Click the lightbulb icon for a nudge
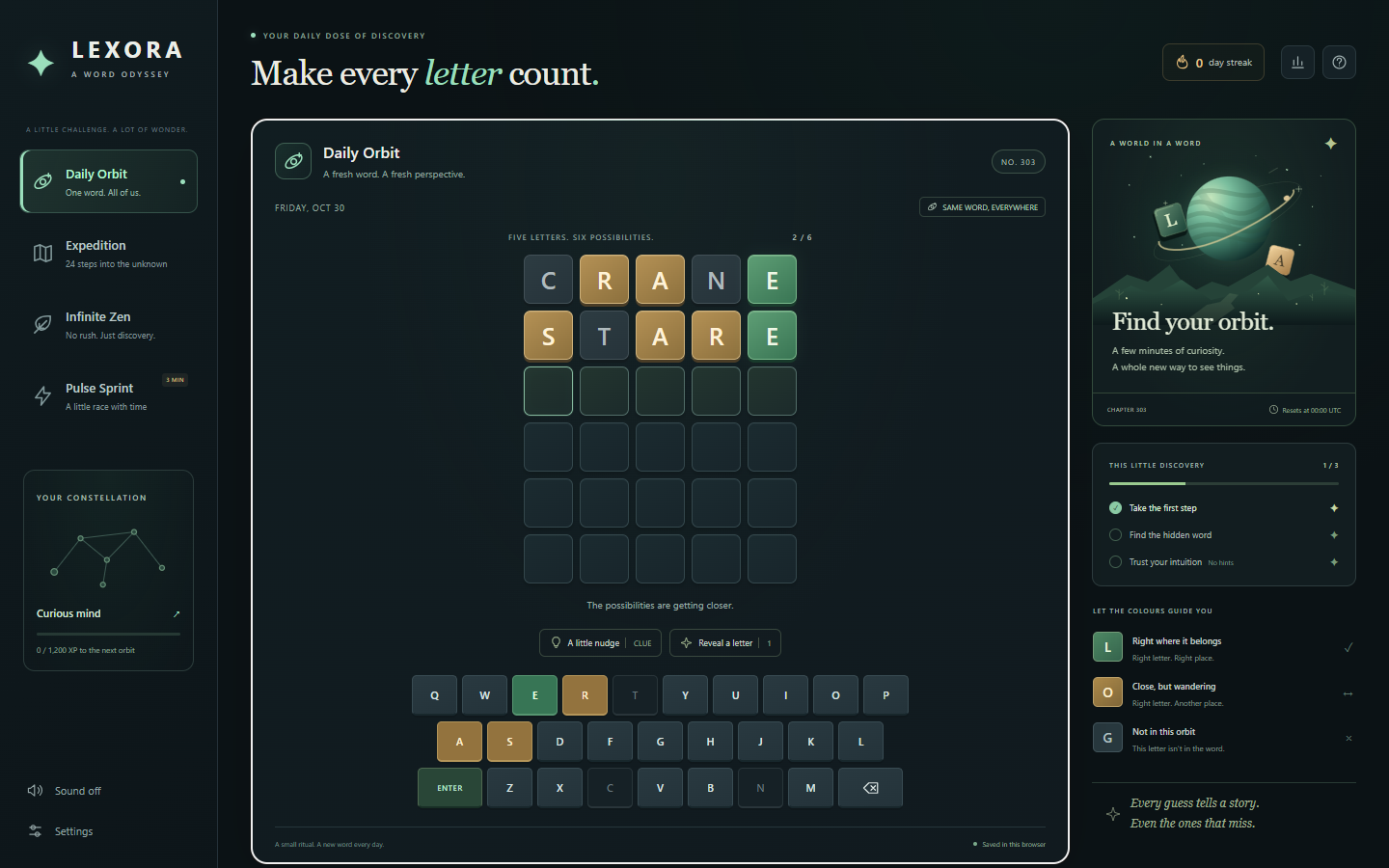Image resolution: width=1389 pixels, height=868 pixels. 556,642
